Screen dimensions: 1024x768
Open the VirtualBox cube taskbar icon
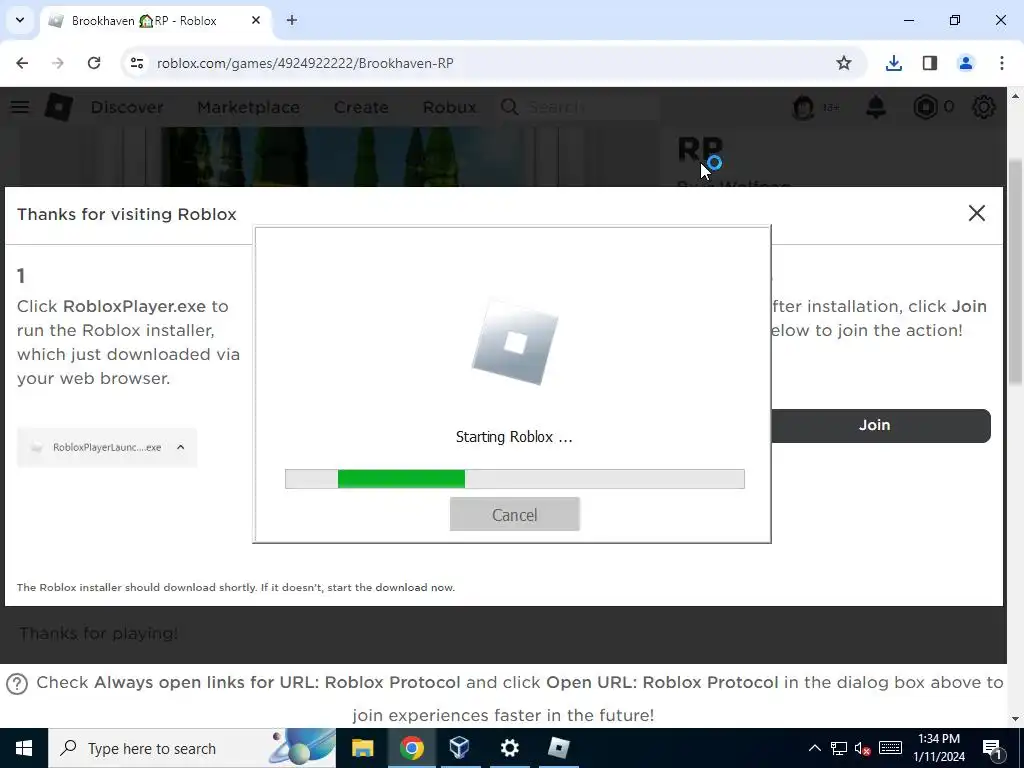[x=460, y=748]
